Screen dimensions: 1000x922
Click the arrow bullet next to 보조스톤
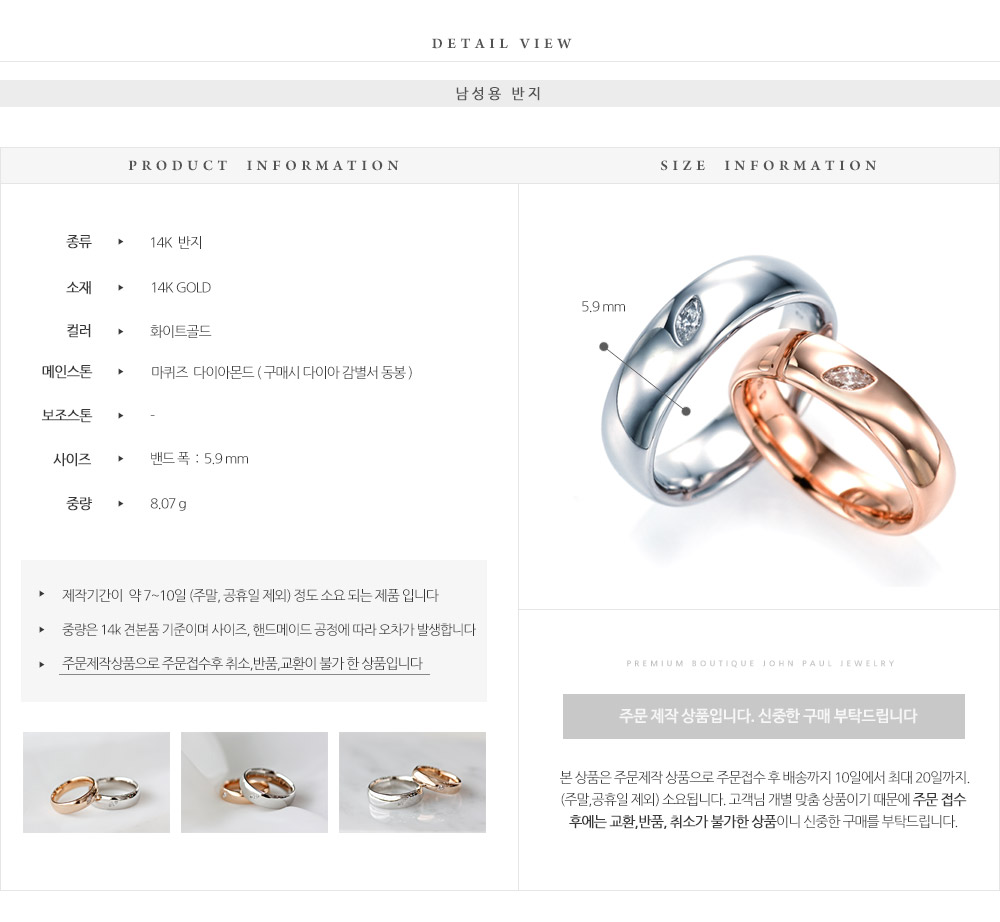pyautogui.click(x=121, y=415)
